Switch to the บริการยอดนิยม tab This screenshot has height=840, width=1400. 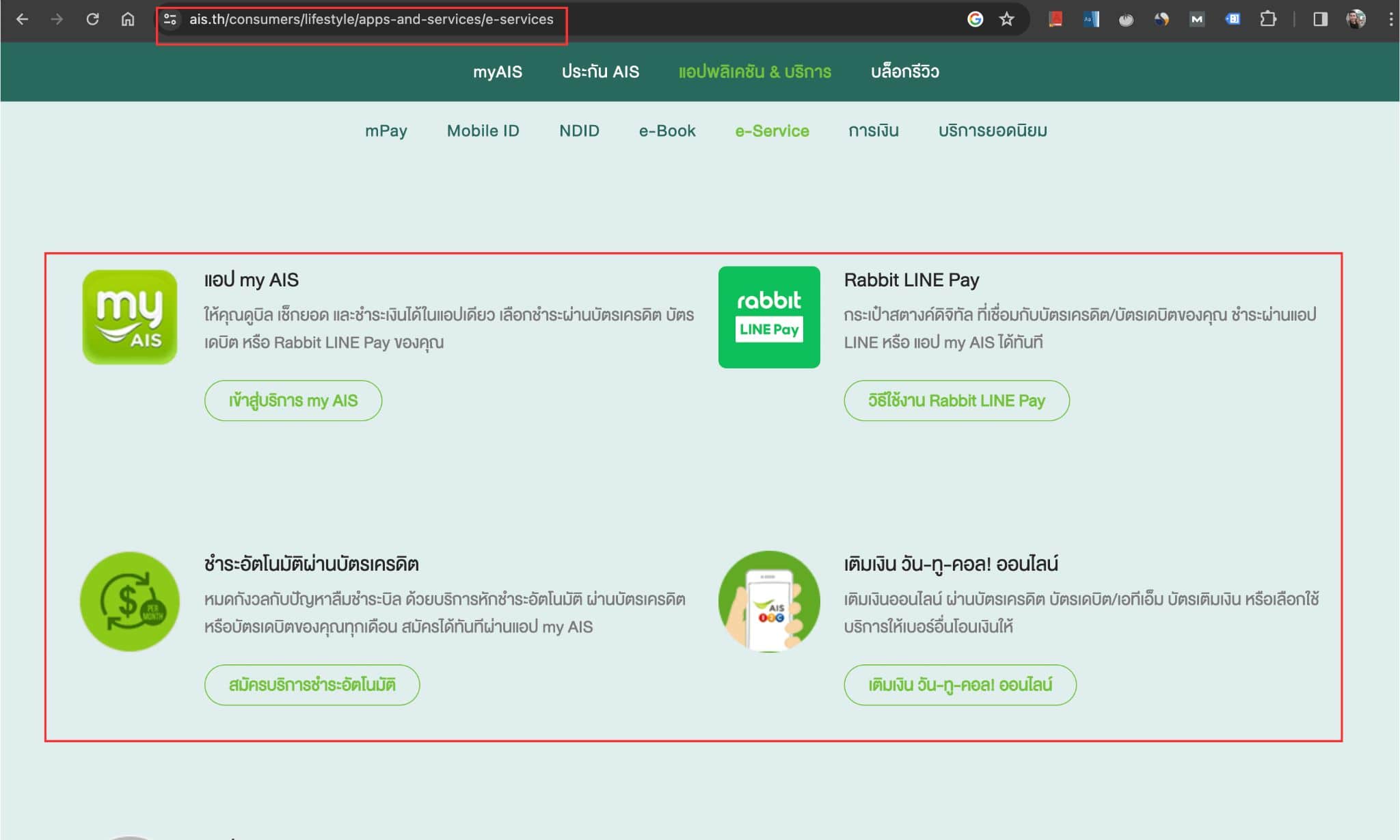click(x=993, y=131)
